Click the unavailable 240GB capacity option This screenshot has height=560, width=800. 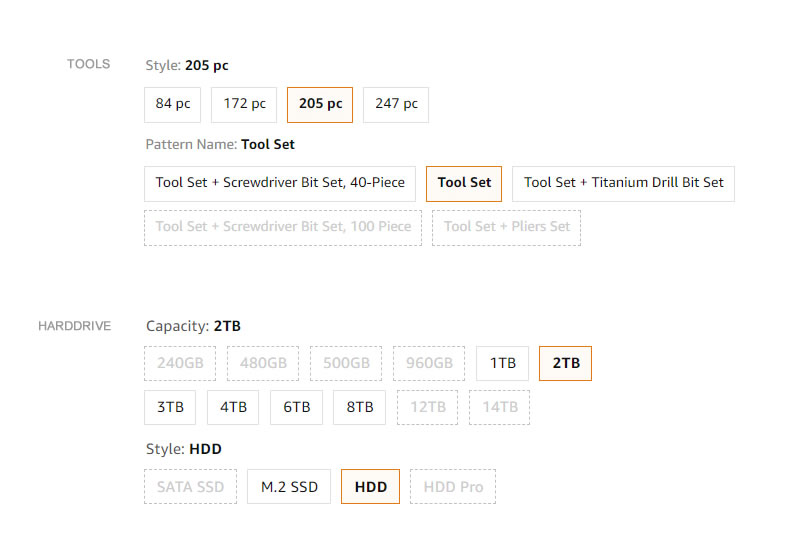pyautogui.click(x=180, y=363)
